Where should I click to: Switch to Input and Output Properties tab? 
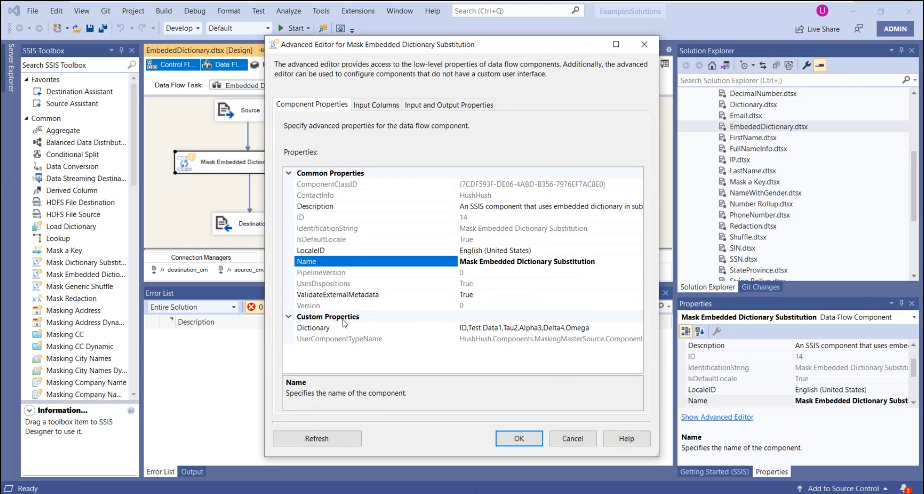(448, 105)
